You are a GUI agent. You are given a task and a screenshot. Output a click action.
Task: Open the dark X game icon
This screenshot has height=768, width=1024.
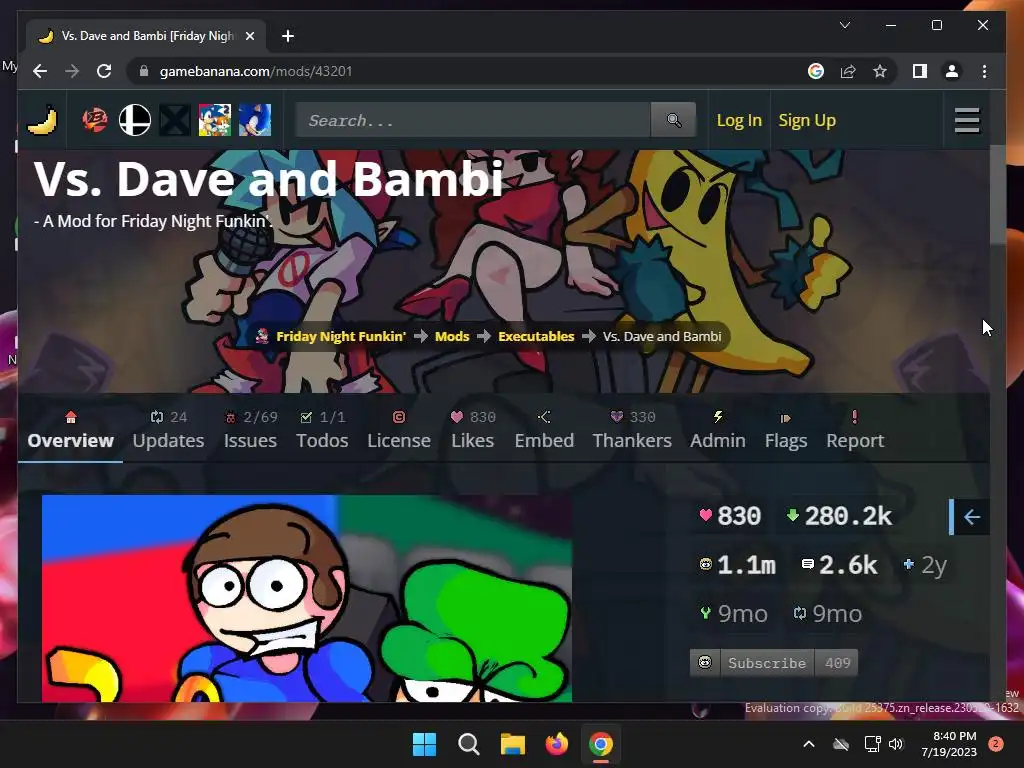(175, 120)
